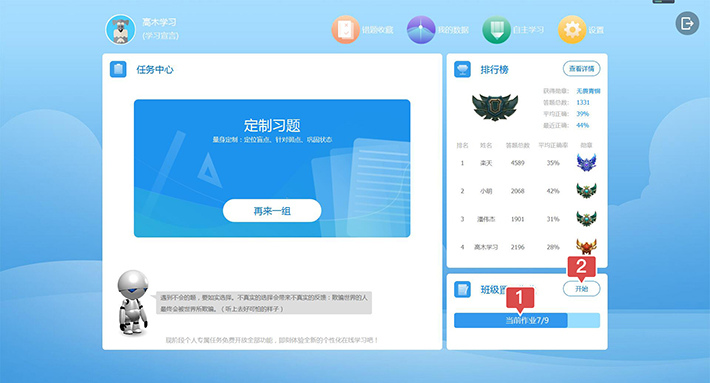Click the blue winged badge for 乐天

tap(586, 163)
